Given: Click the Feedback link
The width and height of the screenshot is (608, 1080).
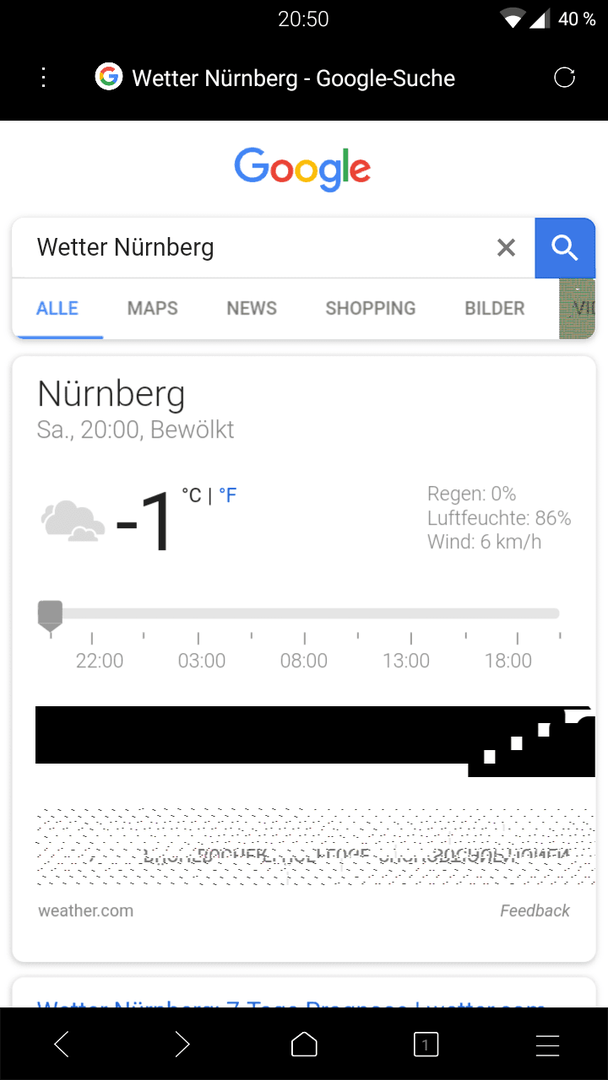Looking at the screenshot, I should pyautogui.click(x=535, y=911).
